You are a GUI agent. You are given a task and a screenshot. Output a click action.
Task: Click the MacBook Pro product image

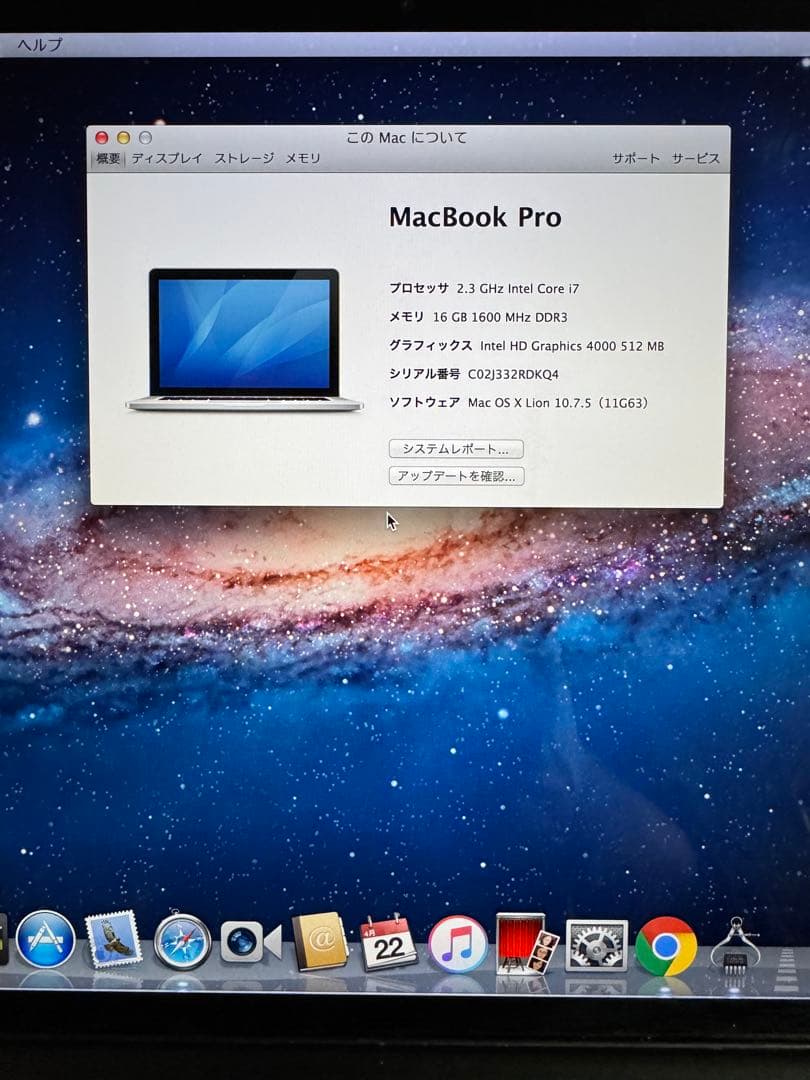click(x=245, y=335)
